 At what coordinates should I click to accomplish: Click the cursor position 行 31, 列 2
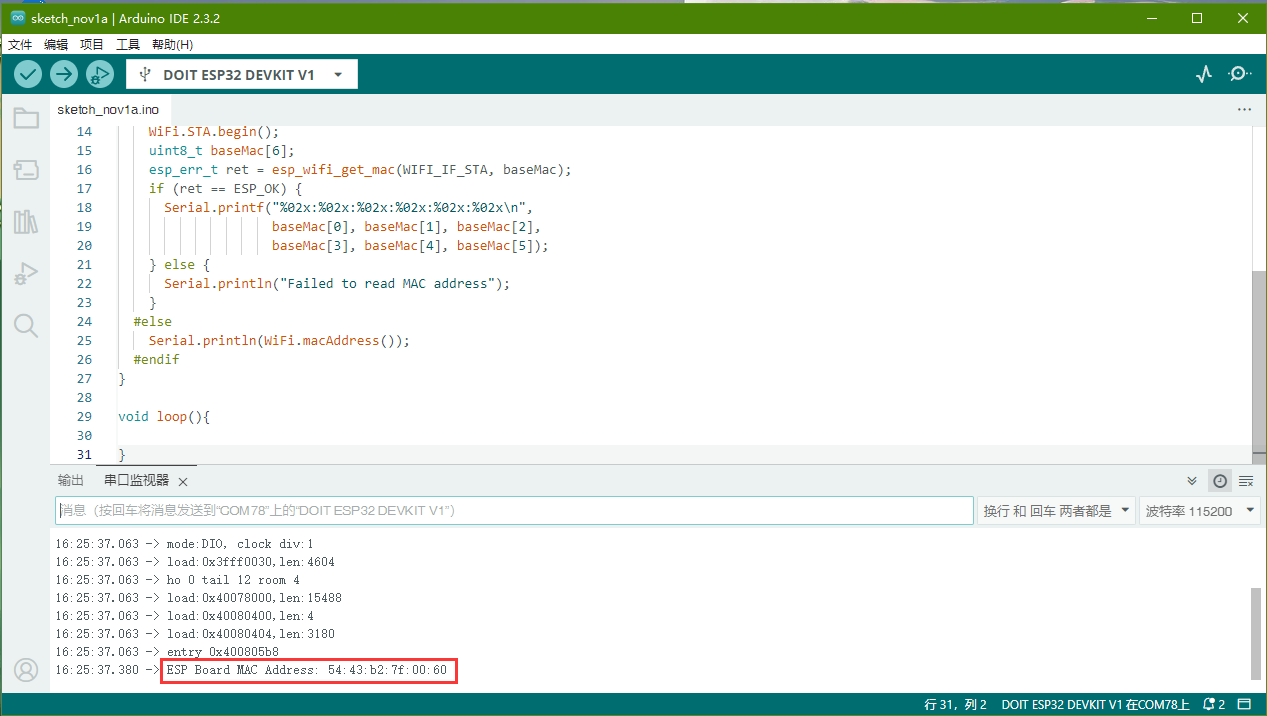[x=956, y=705]
